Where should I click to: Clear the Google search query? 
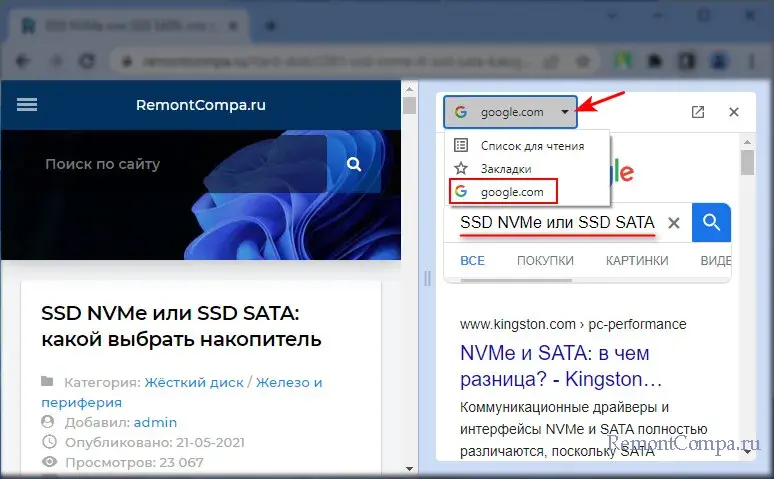(x=674, y=223)
